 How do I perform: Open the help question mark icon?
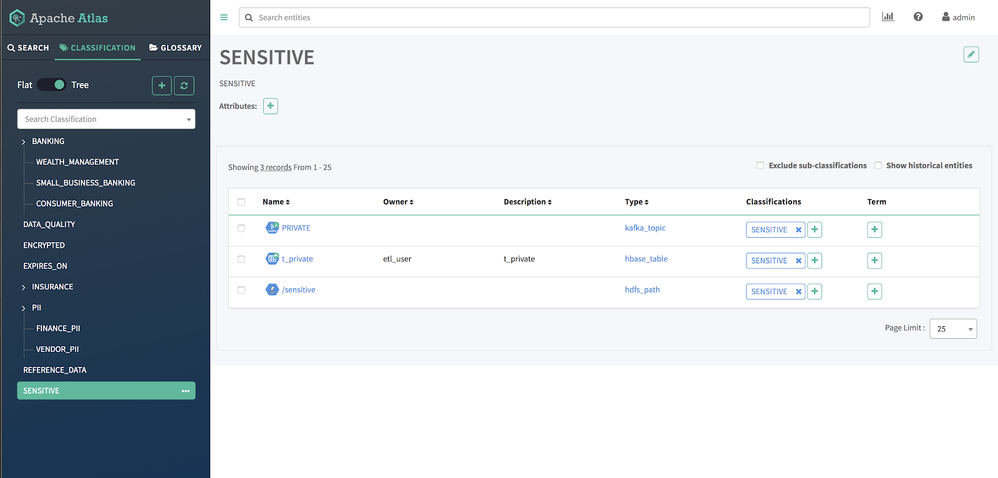pyautogui.click(x=918, y=17)
